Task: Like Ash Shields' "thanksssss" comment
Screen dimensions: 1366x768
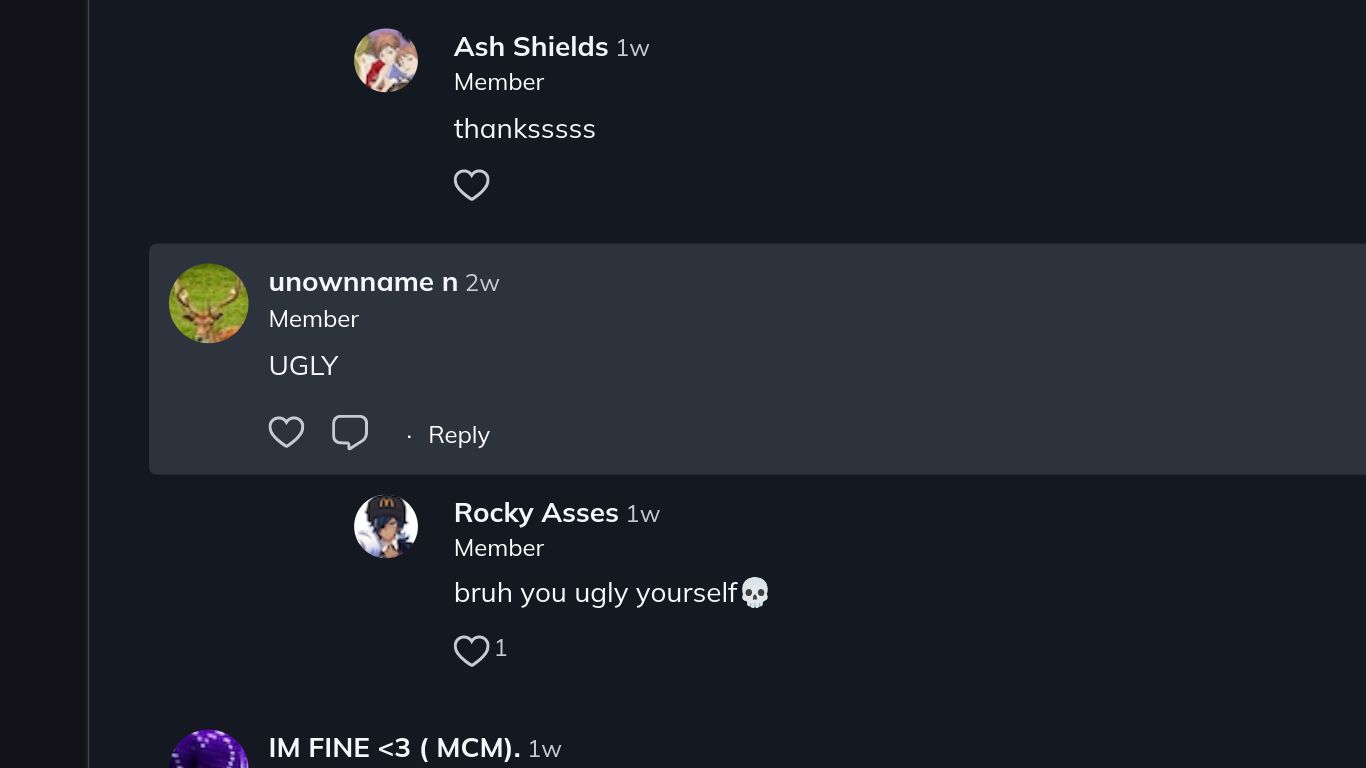Action: [471, 185]
